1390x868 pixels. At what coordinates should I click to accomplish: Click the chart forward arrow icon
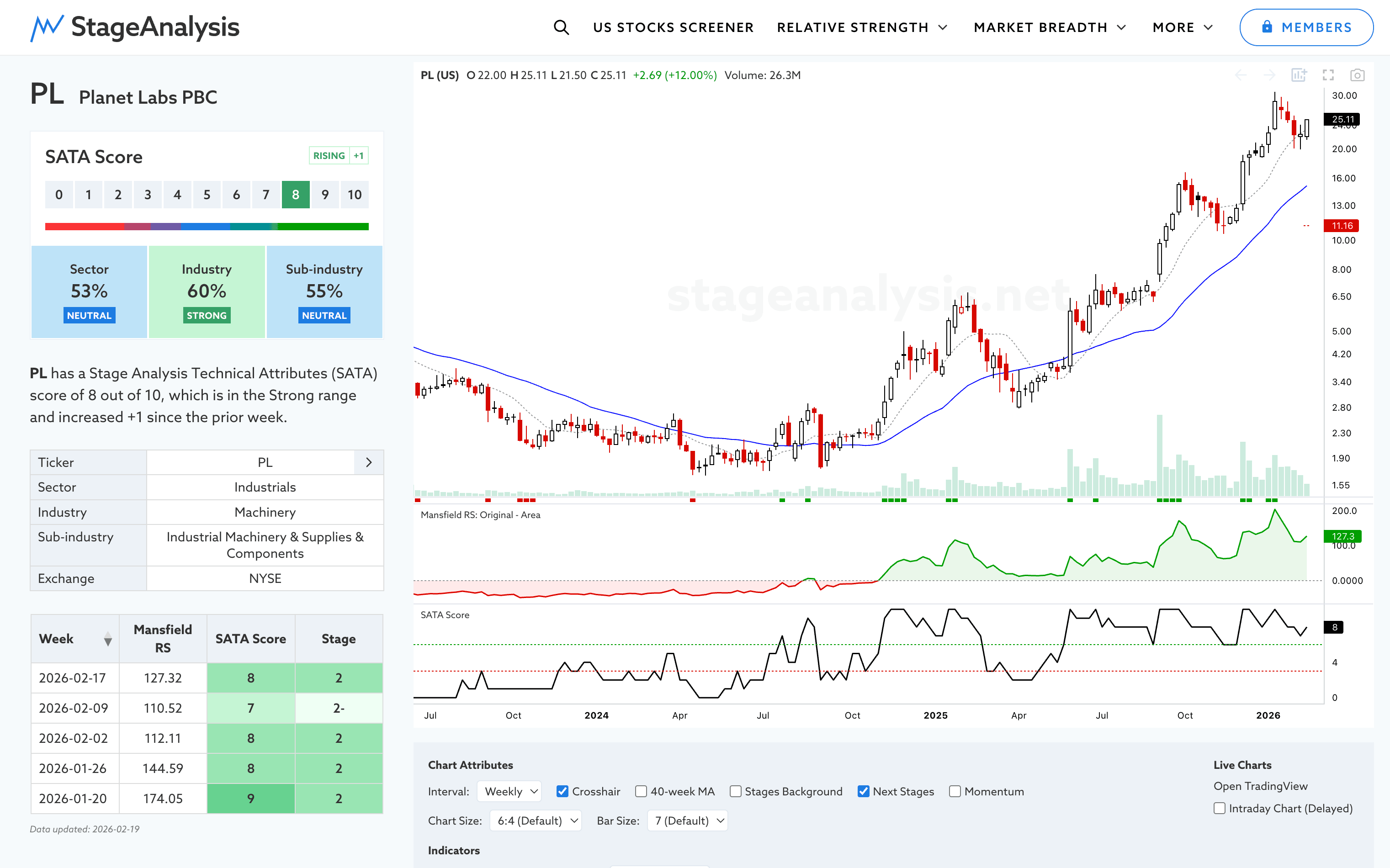pos(1269,75)
